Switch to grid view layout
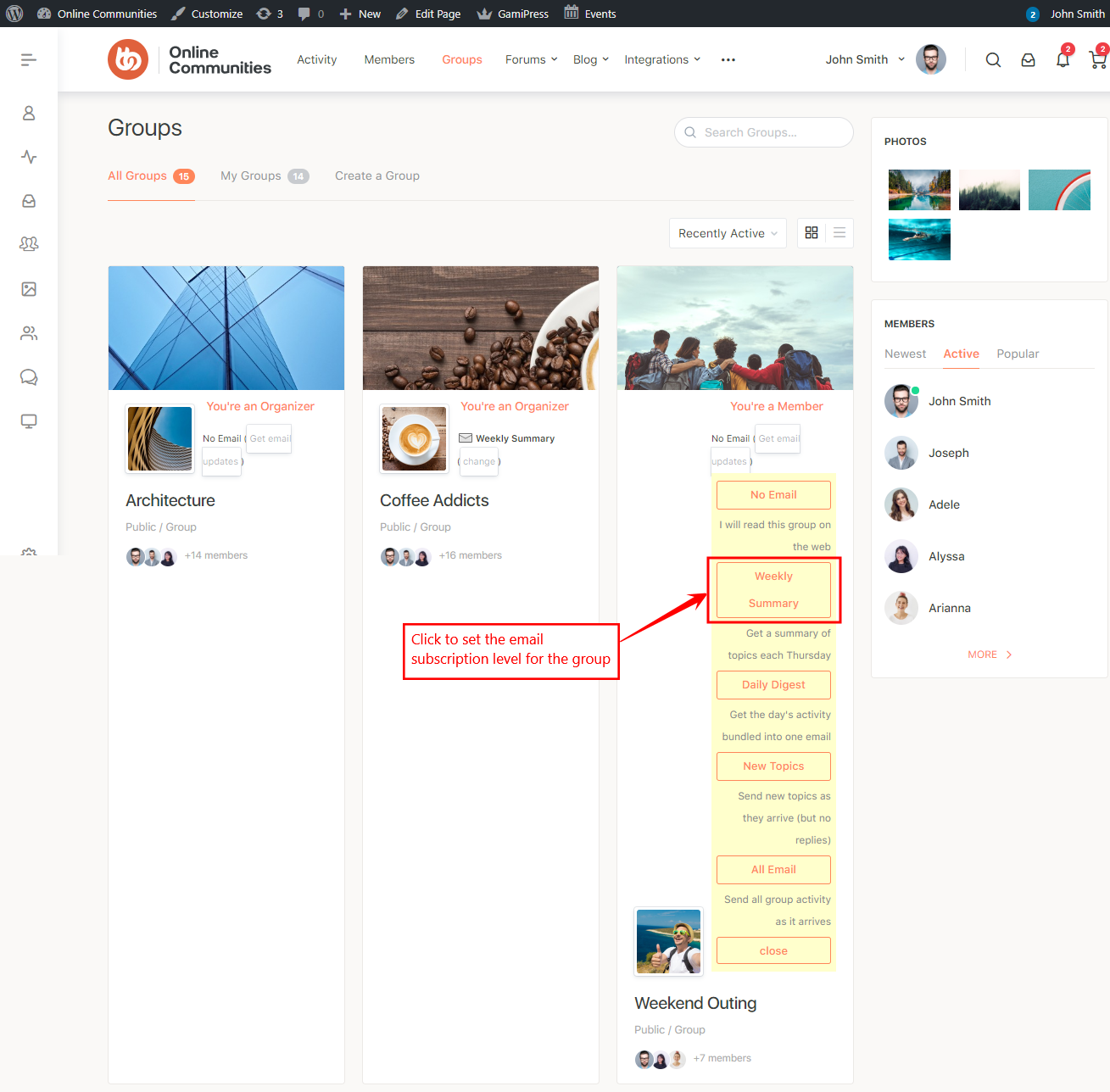Screen dimensions: 1110x1092 812,233
